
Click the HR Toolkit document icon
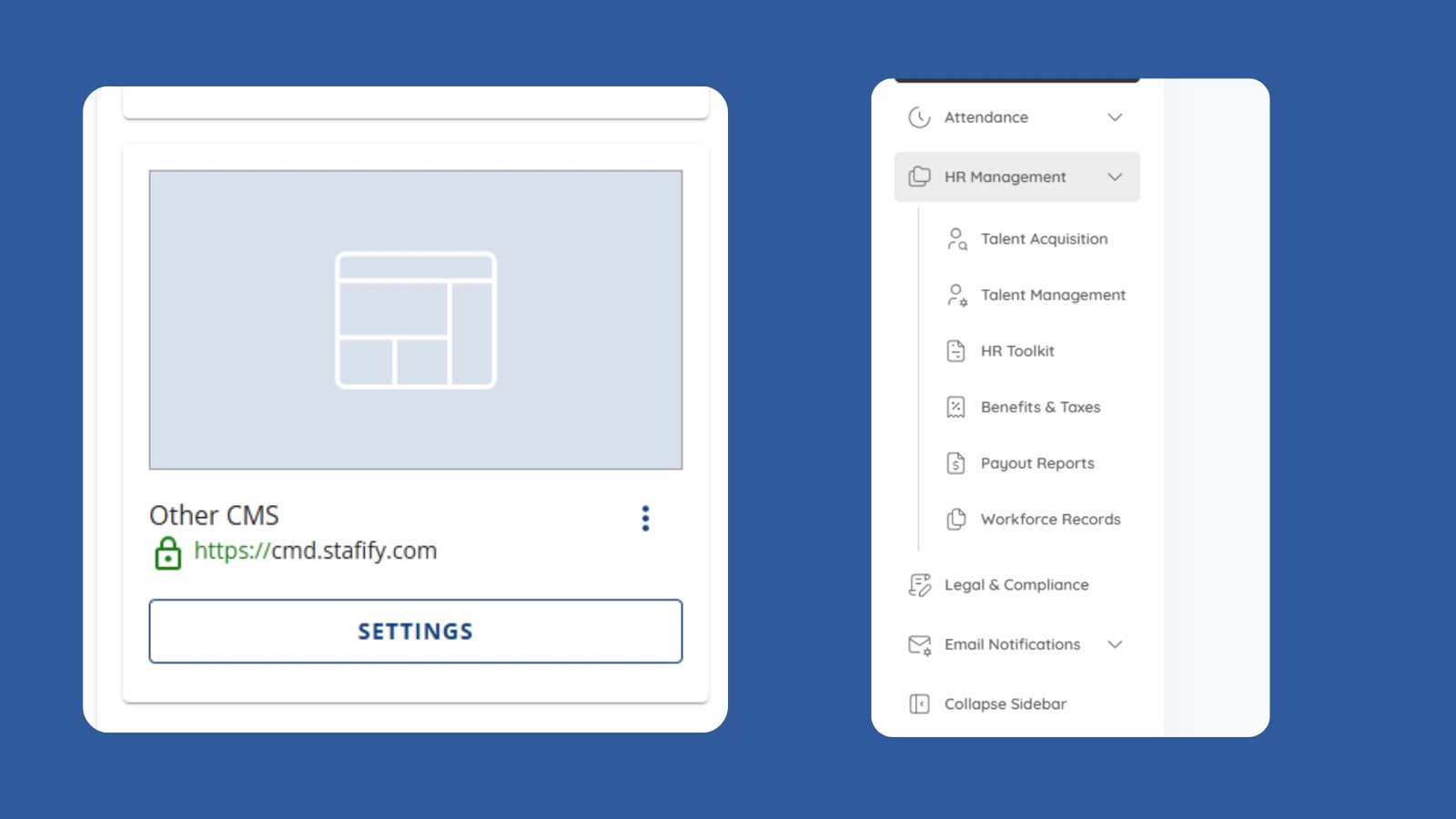pyautogui.click(x=955, y=351)
